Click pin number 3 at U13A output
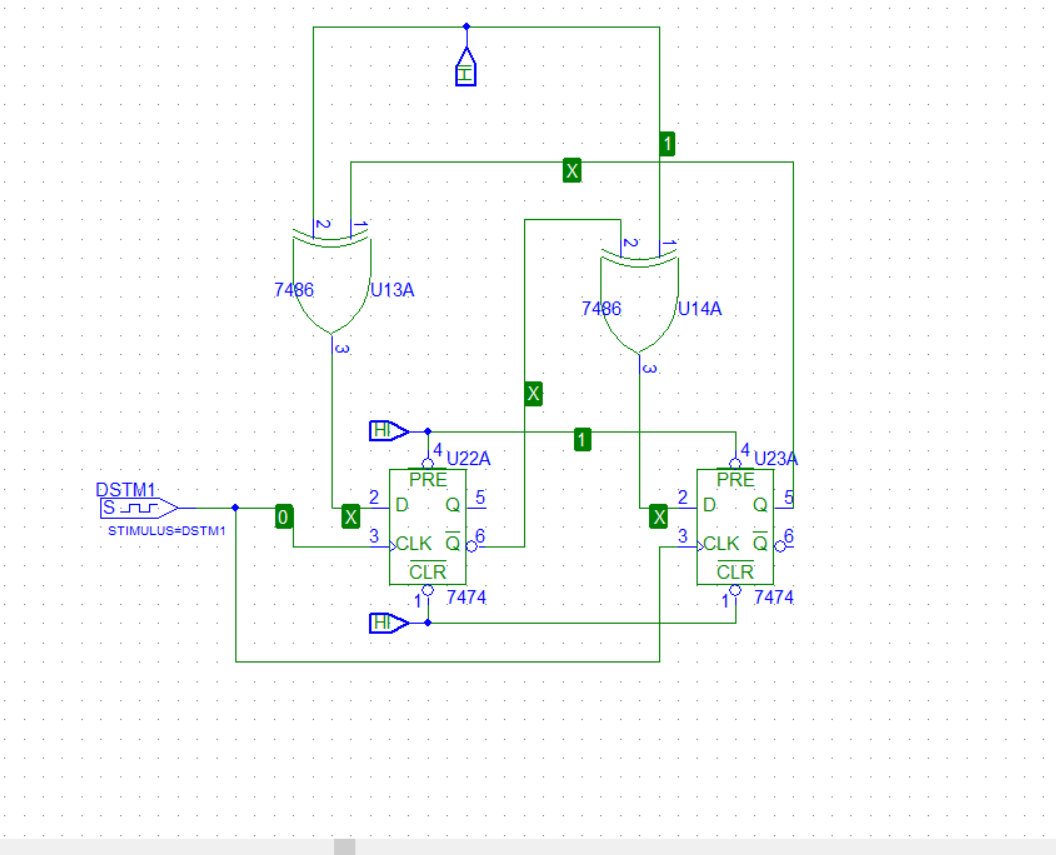This screenshot has width=1056, height=855. click(342, 349)
